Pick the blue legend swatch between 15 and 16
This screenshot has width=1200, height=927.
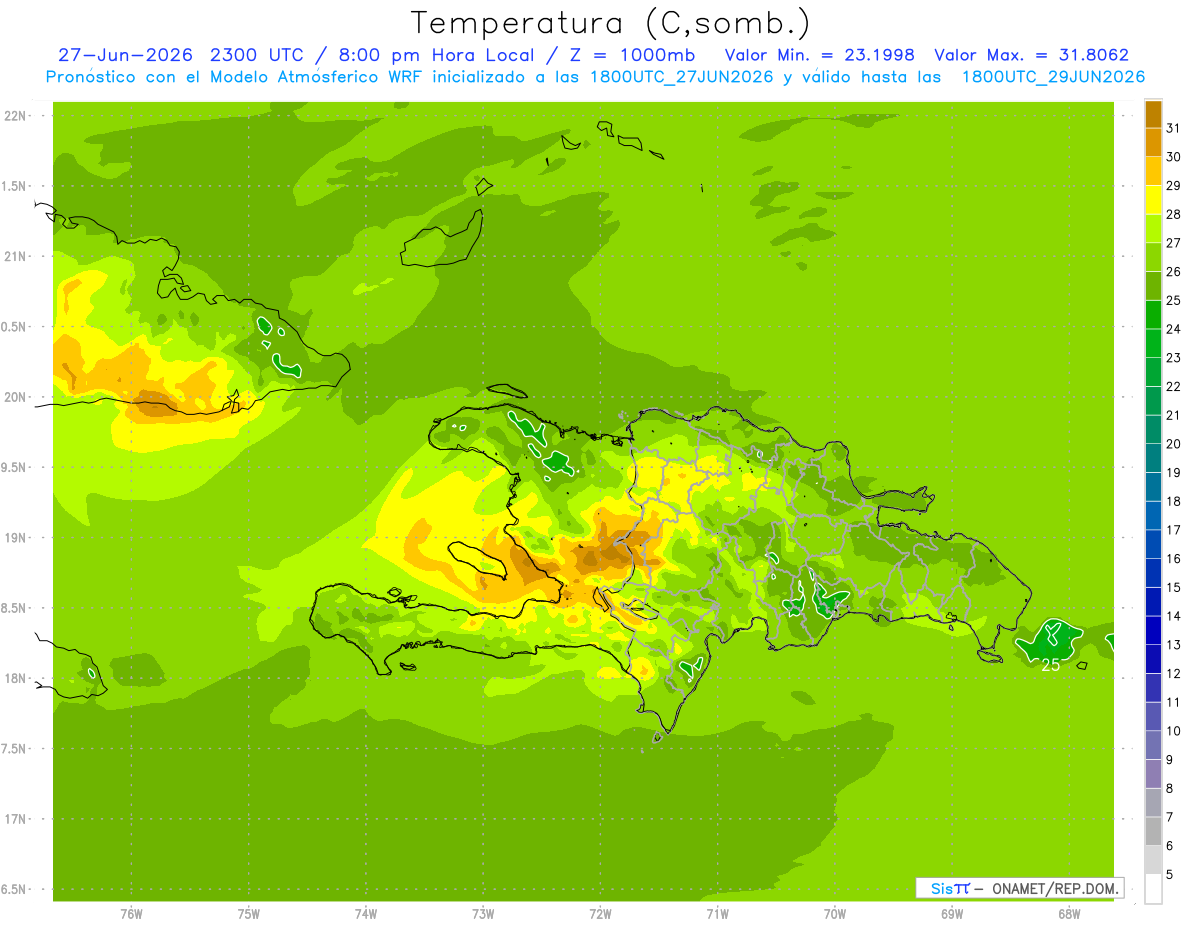(x=1153, y=574)
